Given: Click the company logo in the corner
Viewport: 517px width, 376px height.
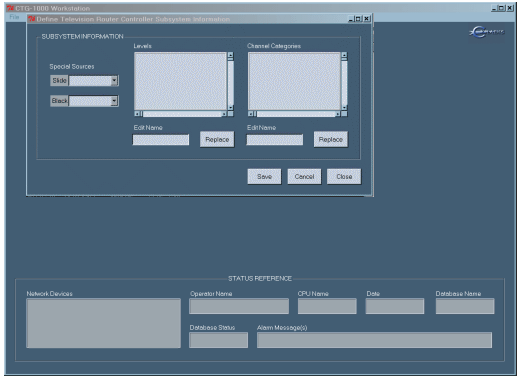Looking at the screenshot, I should (487, 32).
